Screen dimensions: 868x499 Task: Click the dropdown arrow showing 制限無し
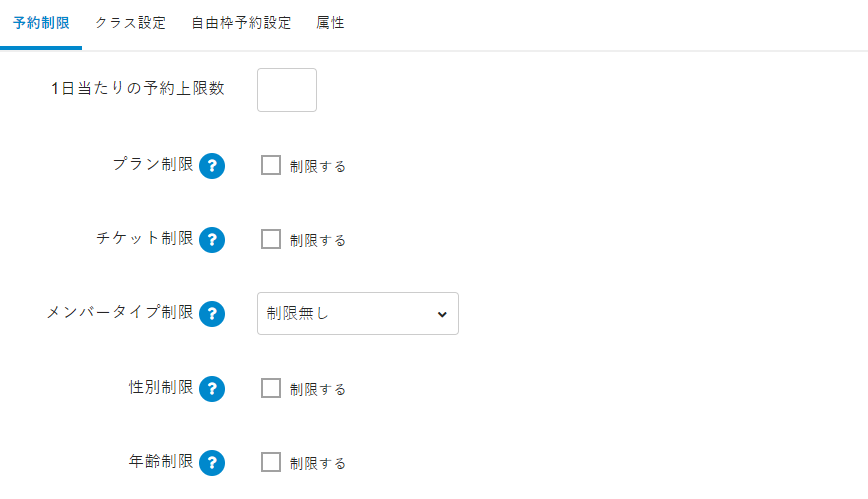[x=442, y=314]
